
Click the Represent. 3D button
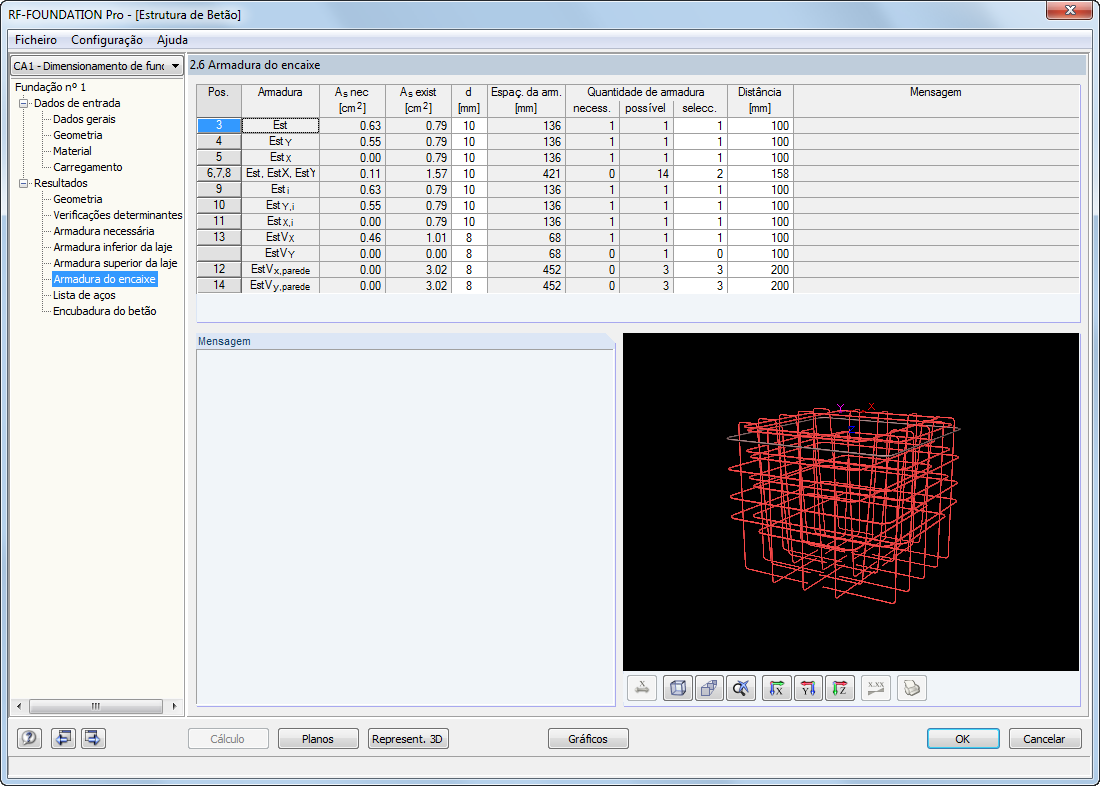point(408,738)
